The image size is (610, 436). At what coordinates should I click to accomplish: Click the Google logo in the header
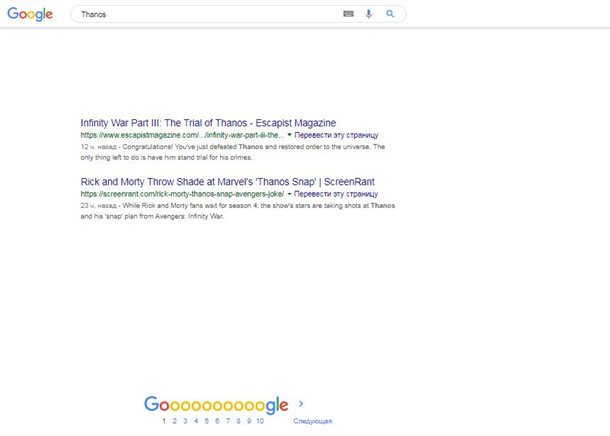point(30,14)
